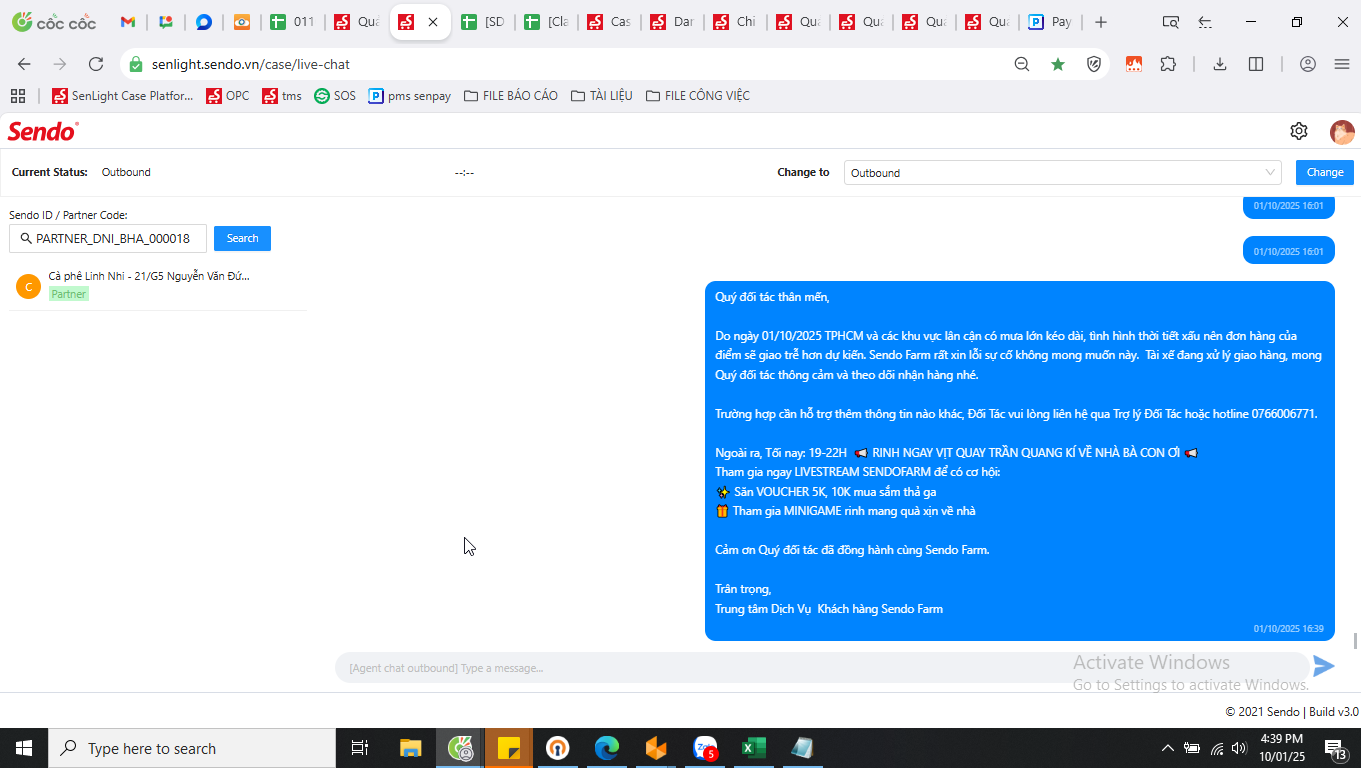Open the new tab plus button

click(1101, 22)
